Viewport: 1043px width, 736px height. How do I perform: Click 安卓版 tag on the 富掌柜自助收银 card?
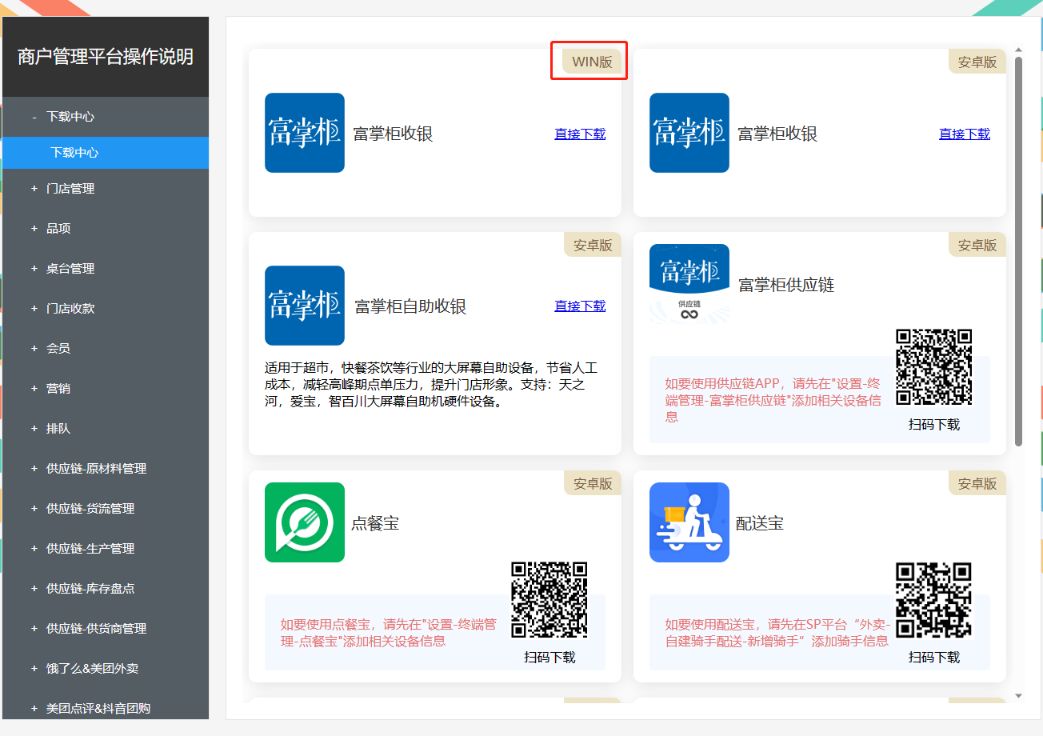592,245
